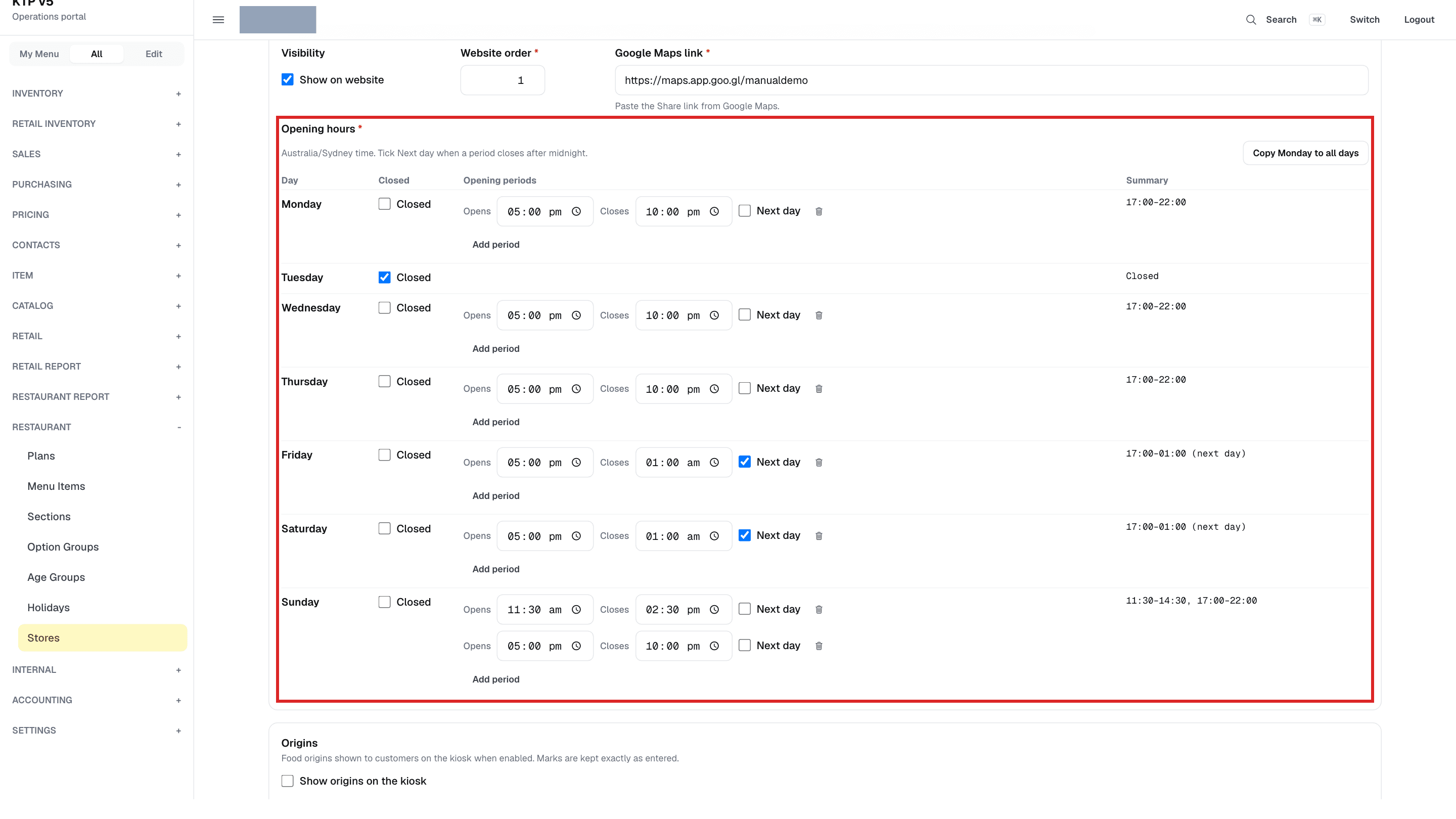The image size is (1456, 819).
Task: Click Logout in top bar
Action: [1419, 20]
